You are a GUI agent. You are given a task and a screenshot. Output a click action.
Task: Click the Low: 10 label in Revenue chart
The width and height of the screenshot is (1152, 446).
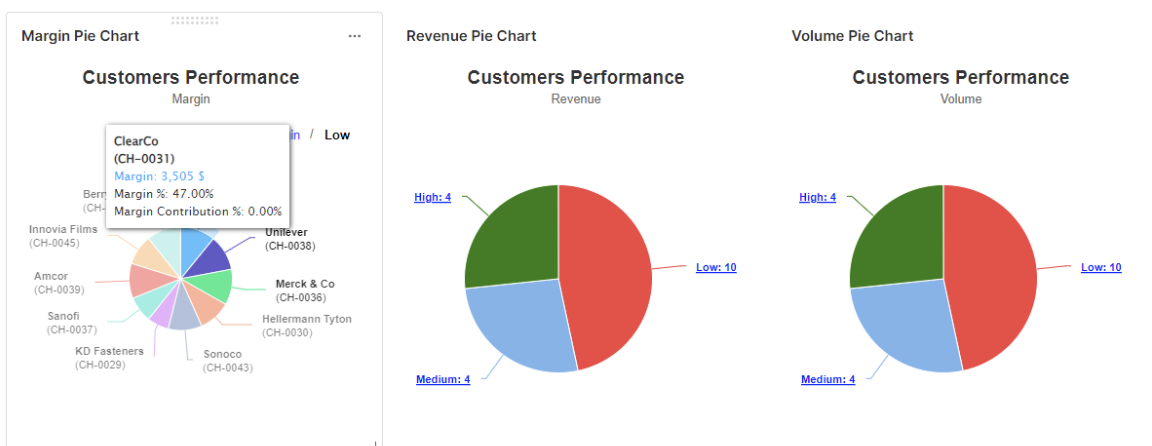pyautogui.click(x=716, y=268)
